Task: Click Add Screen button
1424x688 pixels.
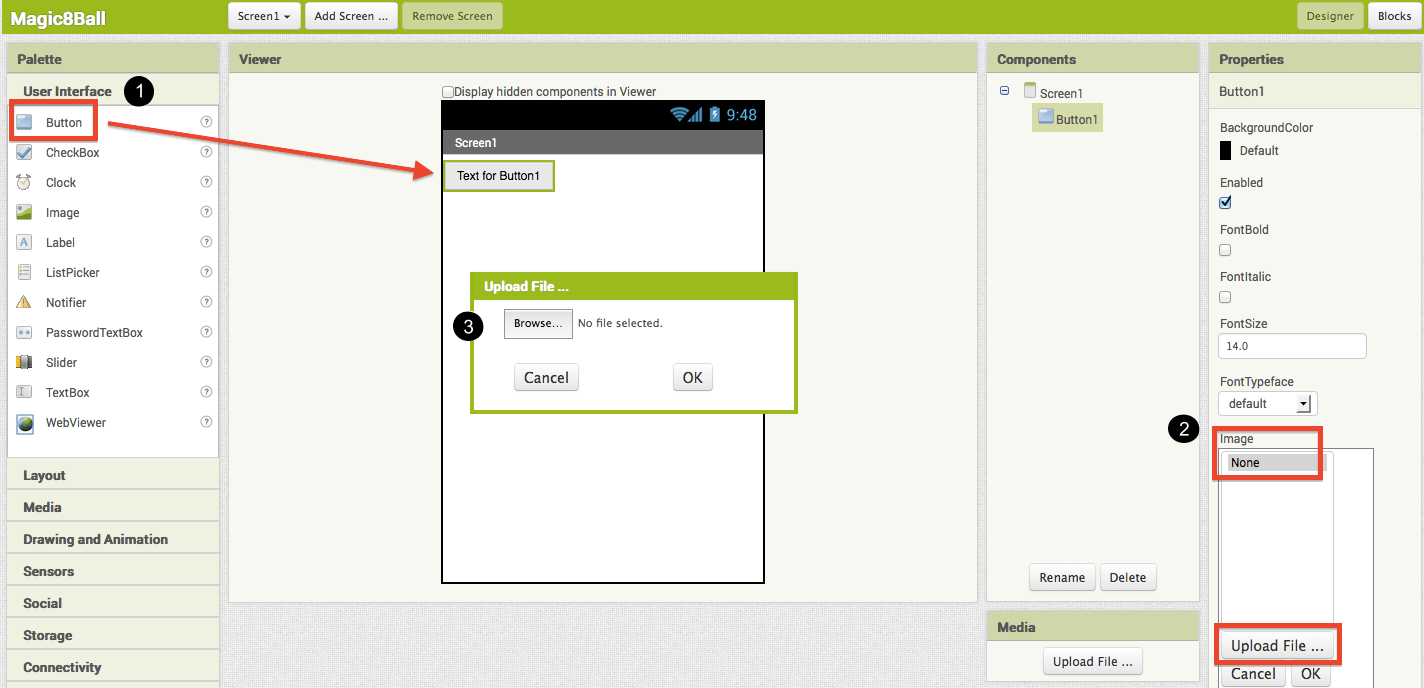Action: [351, 16]
